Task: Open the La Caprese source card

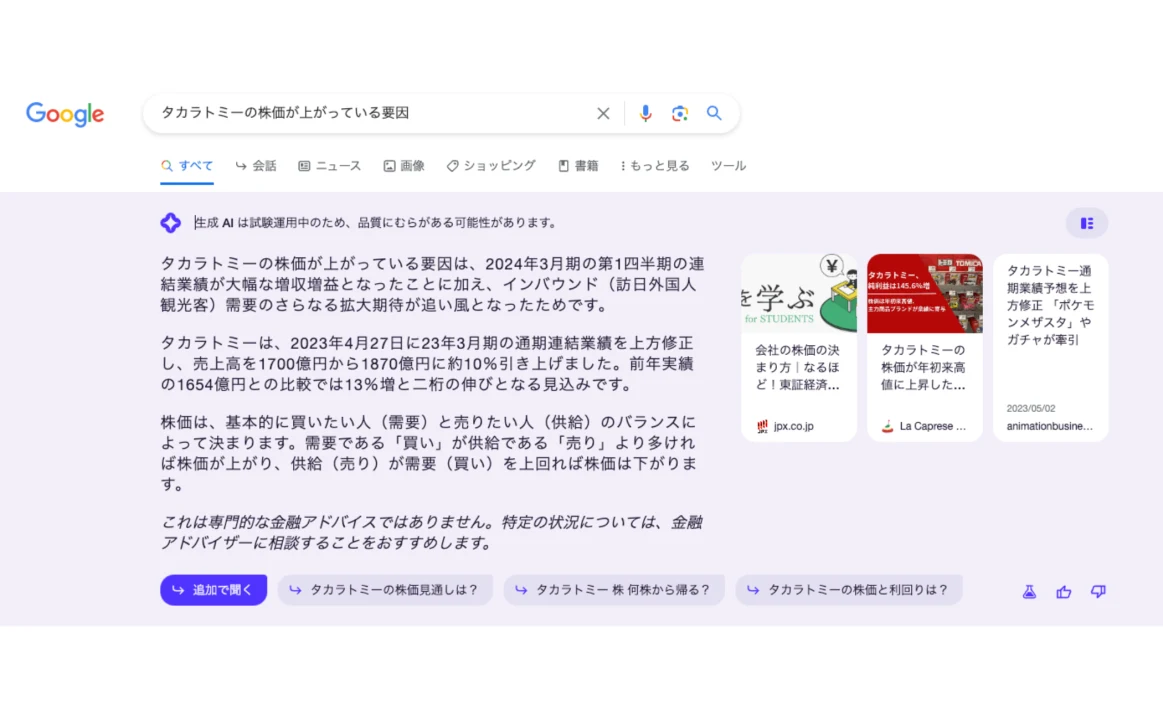Action: 925,348
